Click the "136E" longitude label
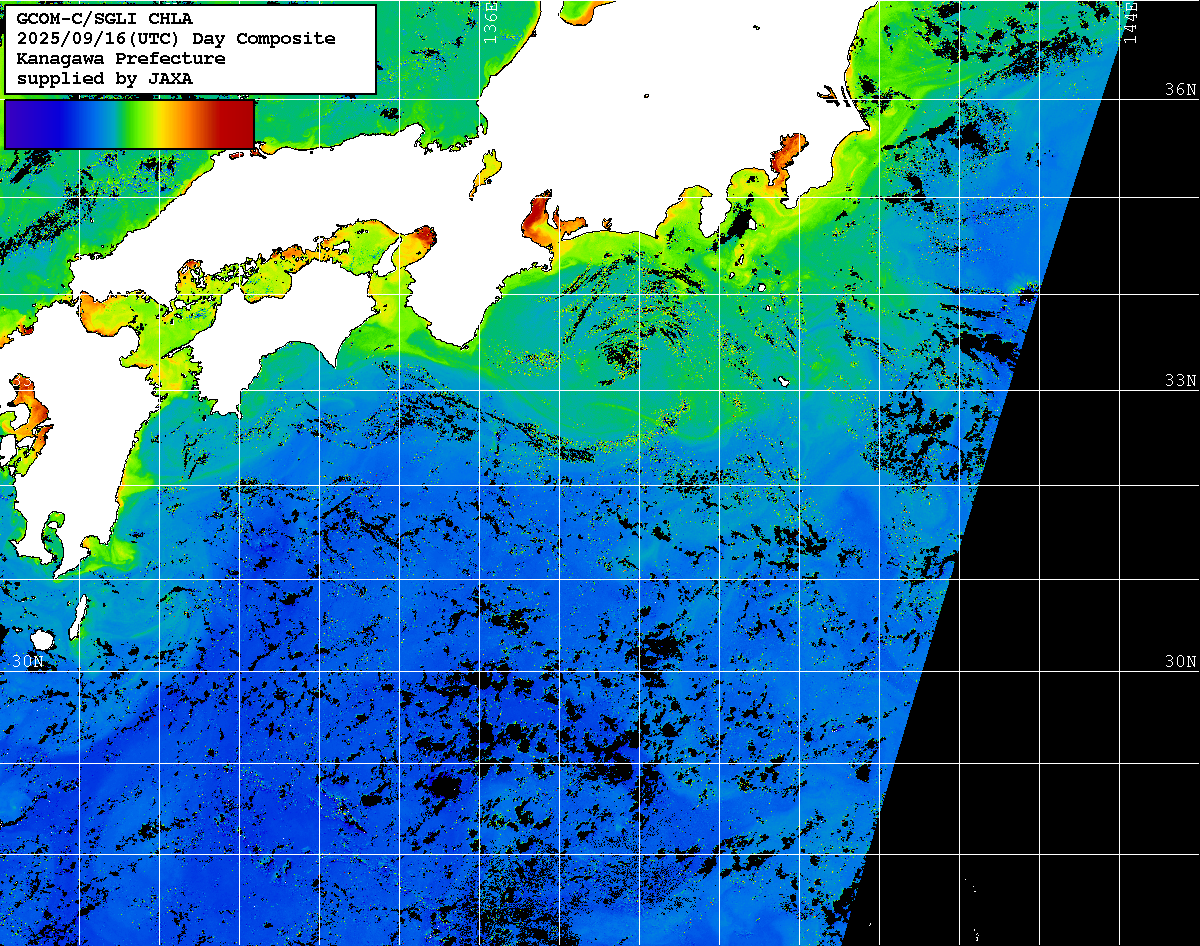The width and height of the screenshot is (1200, 946). [490, 22]
